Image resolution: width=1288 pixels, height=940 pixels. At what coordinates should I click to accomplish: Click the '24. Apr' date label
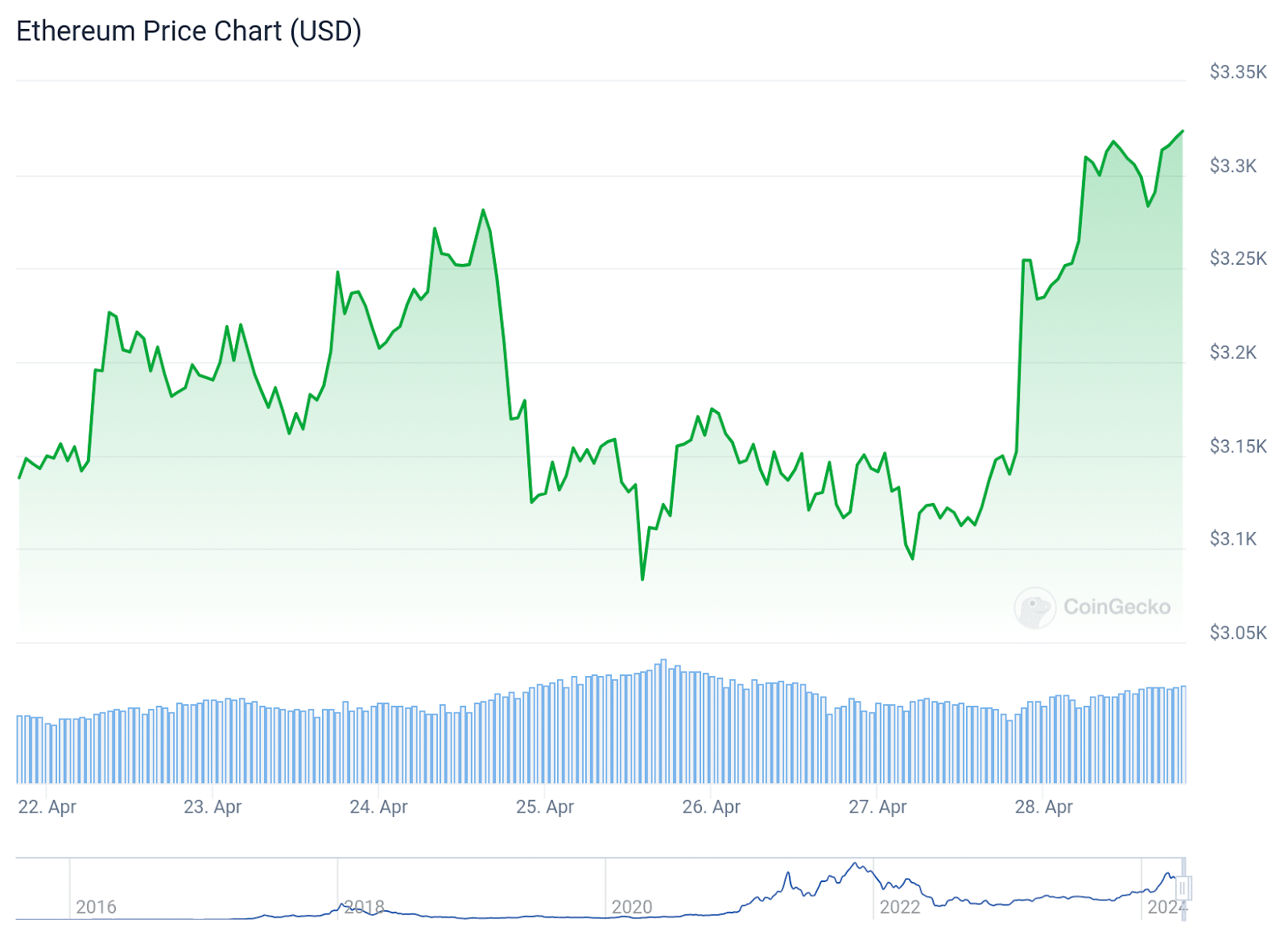pyautogui.click(x=378, y=806)
